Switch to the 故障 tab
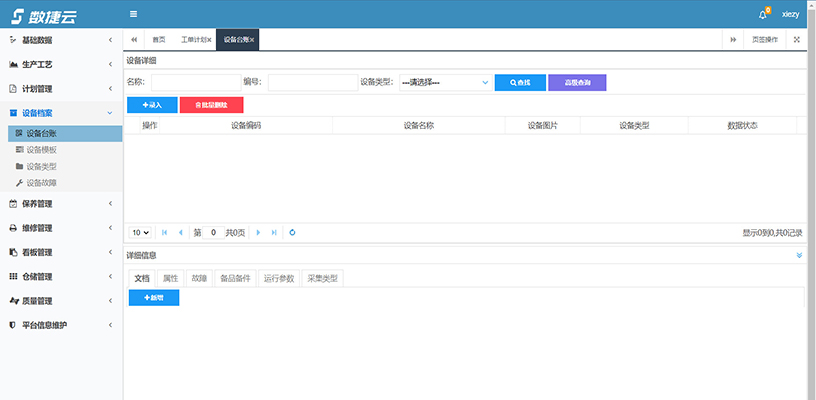Image resolution: width=816 pixels, height=400 pixels. click(x=199, y=278)
